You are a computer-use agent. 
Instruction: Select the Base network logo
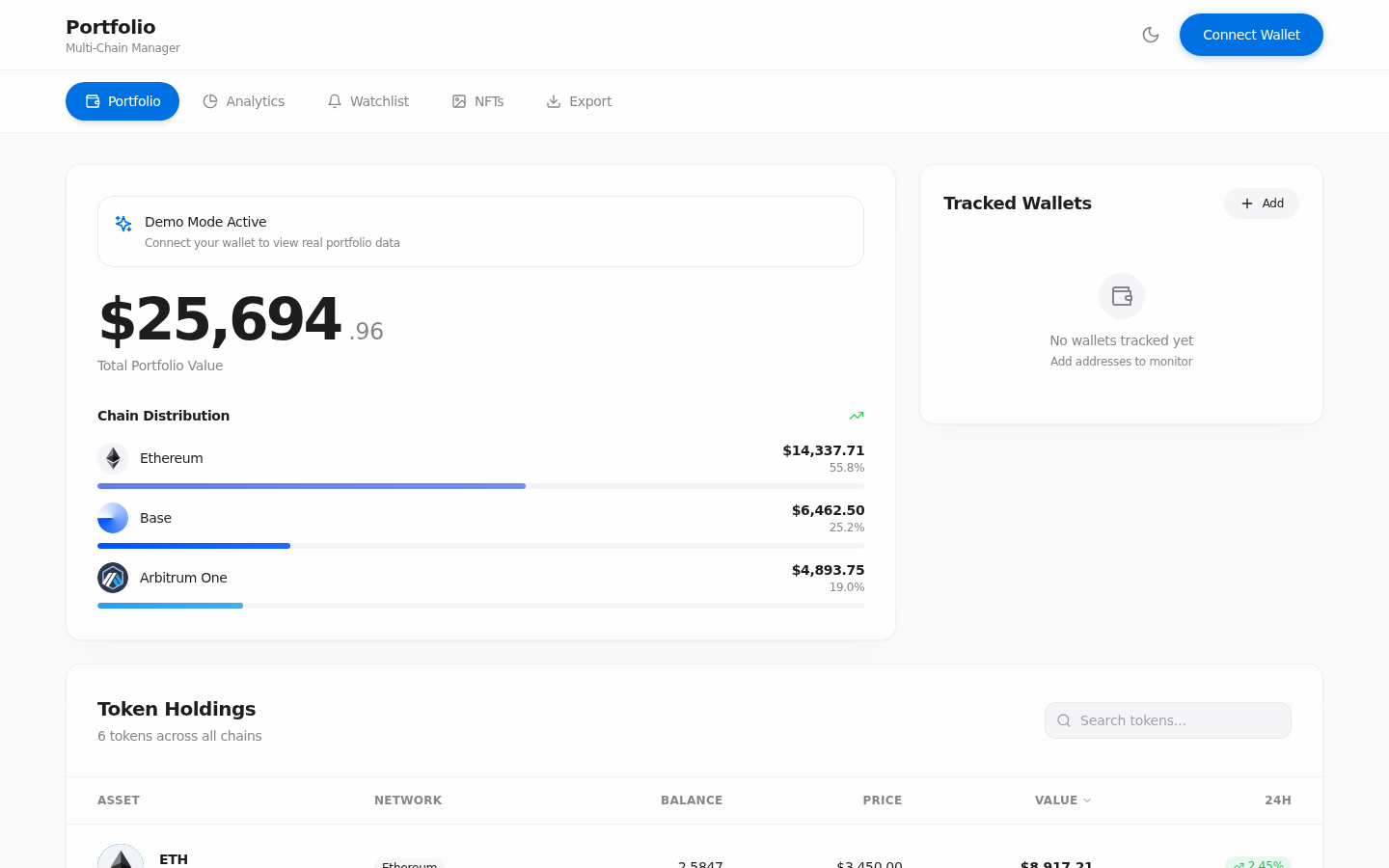coord(113,518)
